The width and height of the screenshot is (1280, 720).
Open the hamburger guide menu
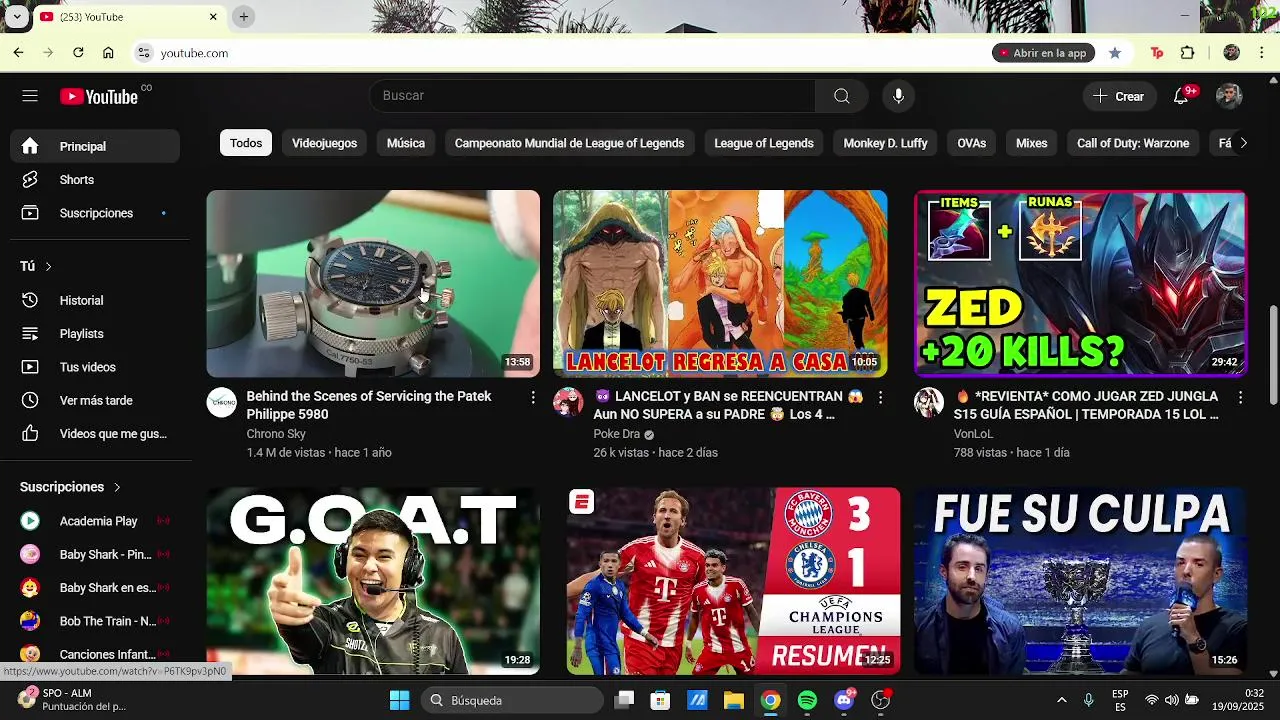coord(30,96)
